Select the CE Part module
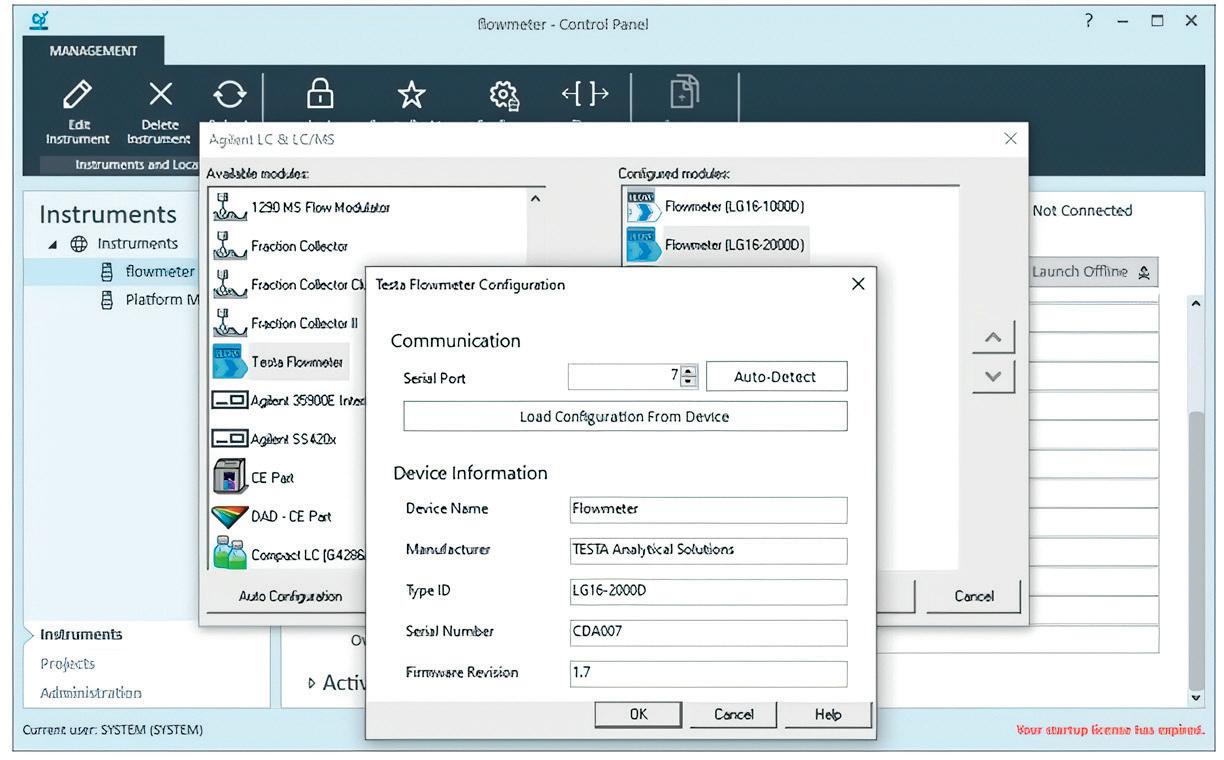 point(254,478)
